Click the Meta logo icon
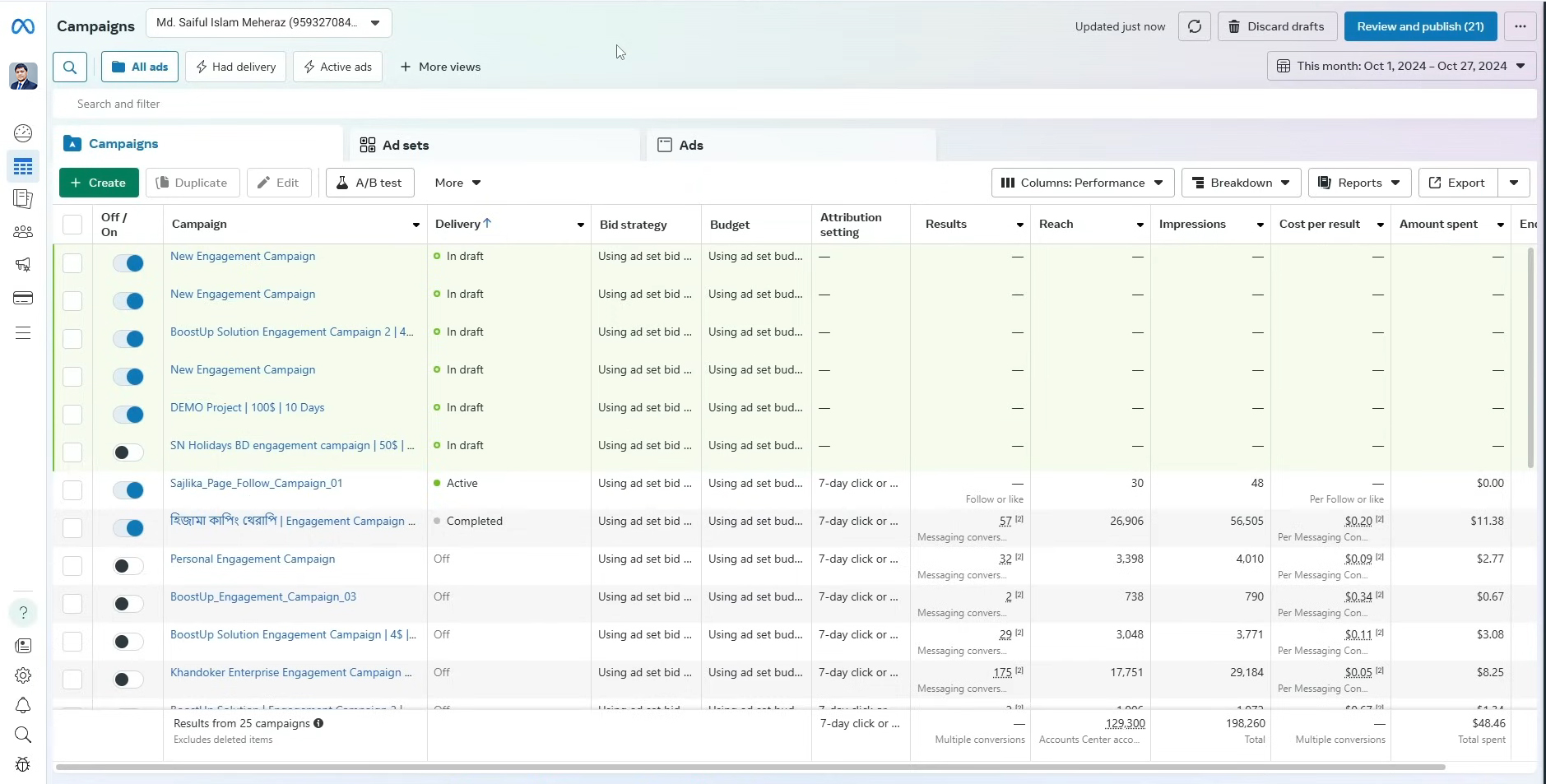Viewport: 1546px width, 784px height. 23,27
